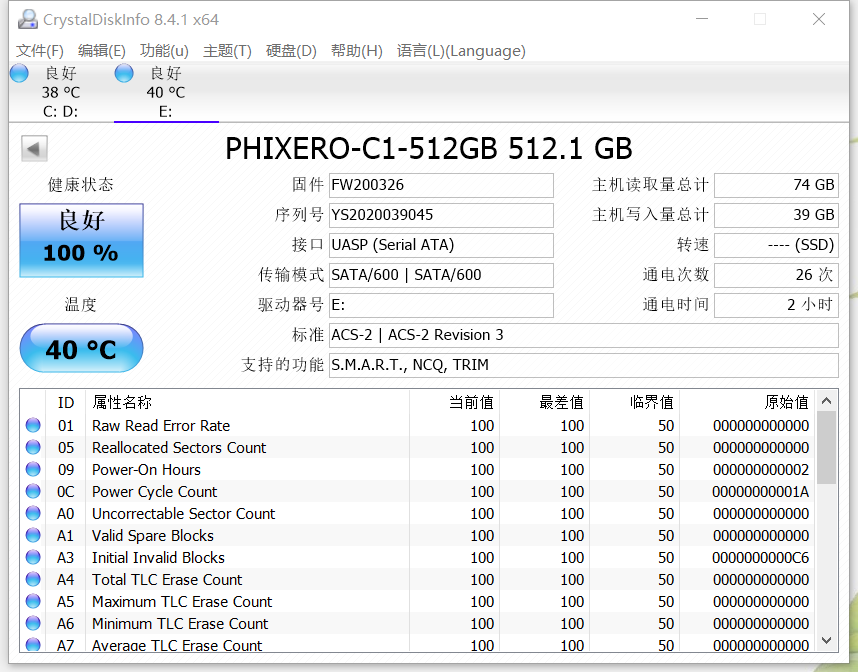Select the Reallocated Sectors Count row text
The image size is (858, 672).
[x=179, y=447]
